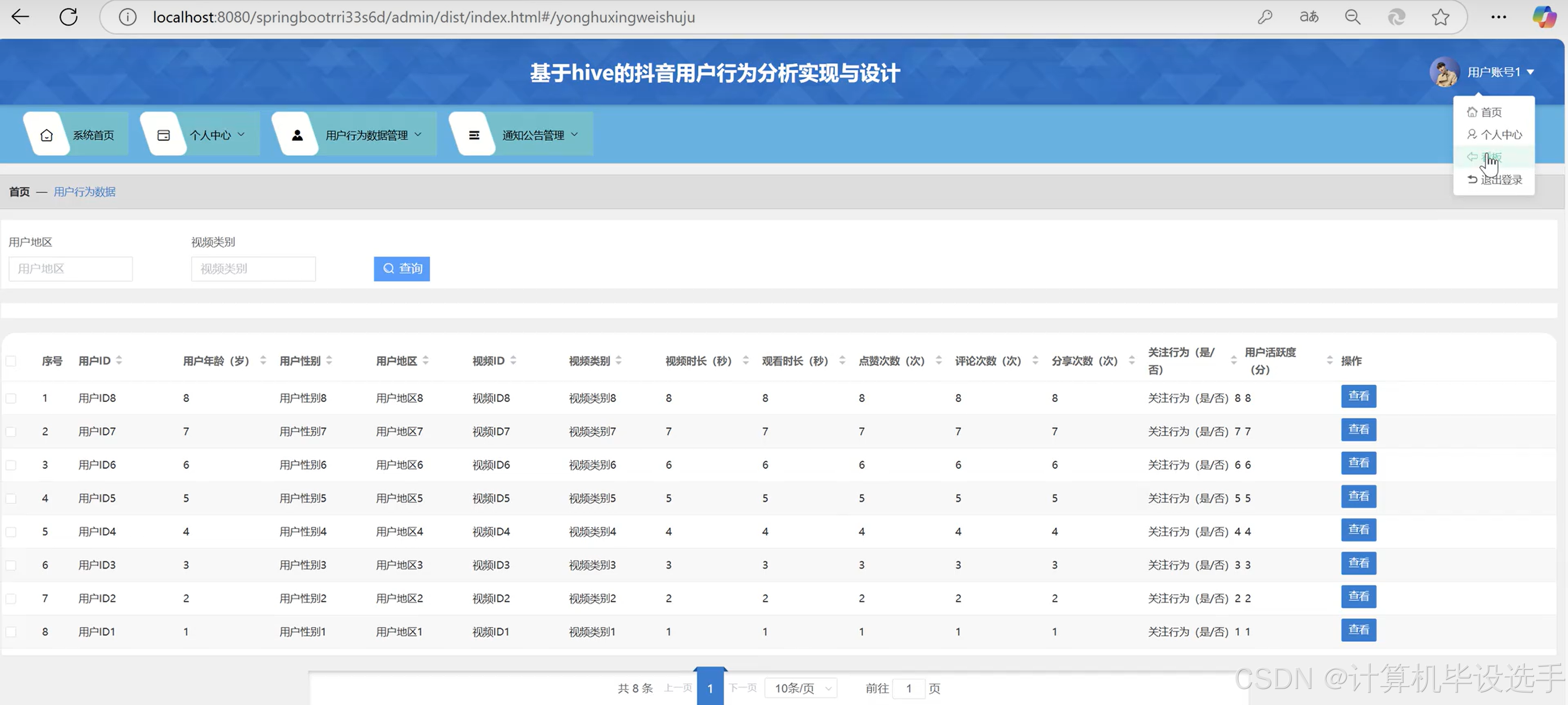Image resolution: width=1568 pixels, height=705 pixels.
Task: Check the row checkbox for 用户ID2
Action: [x=11, y=599]
